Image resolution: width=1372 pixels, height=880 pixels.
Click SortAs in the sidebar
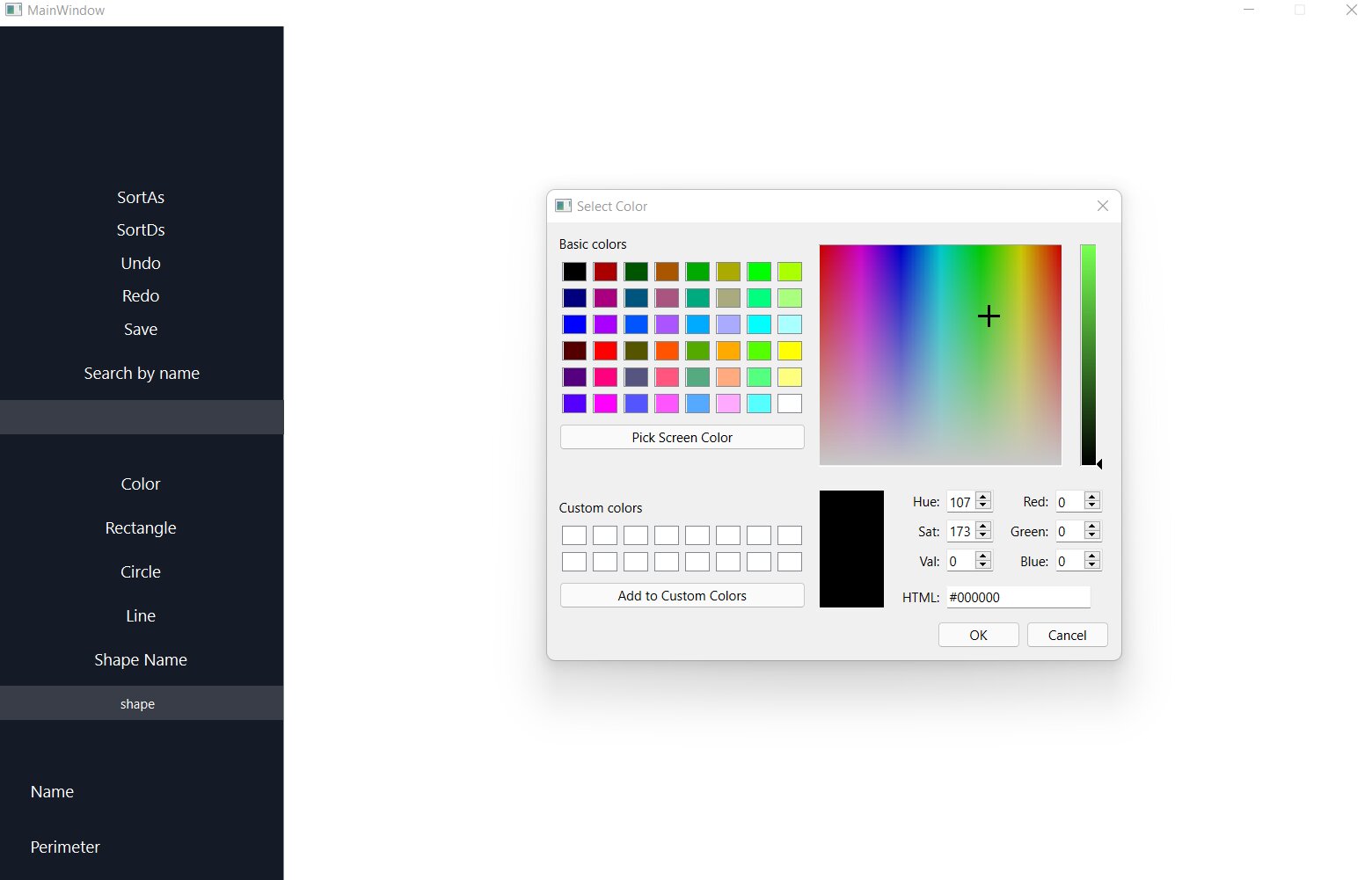(141, 197)
